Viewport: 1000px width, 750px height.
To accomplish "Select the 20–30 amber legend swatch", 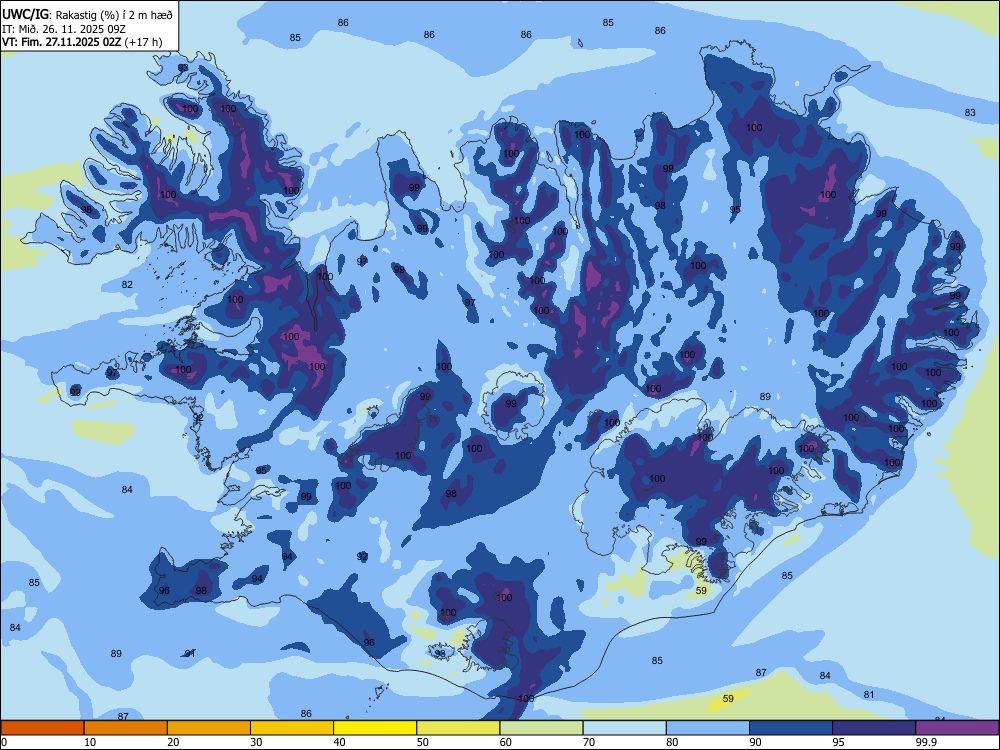I will click(209, 728).
